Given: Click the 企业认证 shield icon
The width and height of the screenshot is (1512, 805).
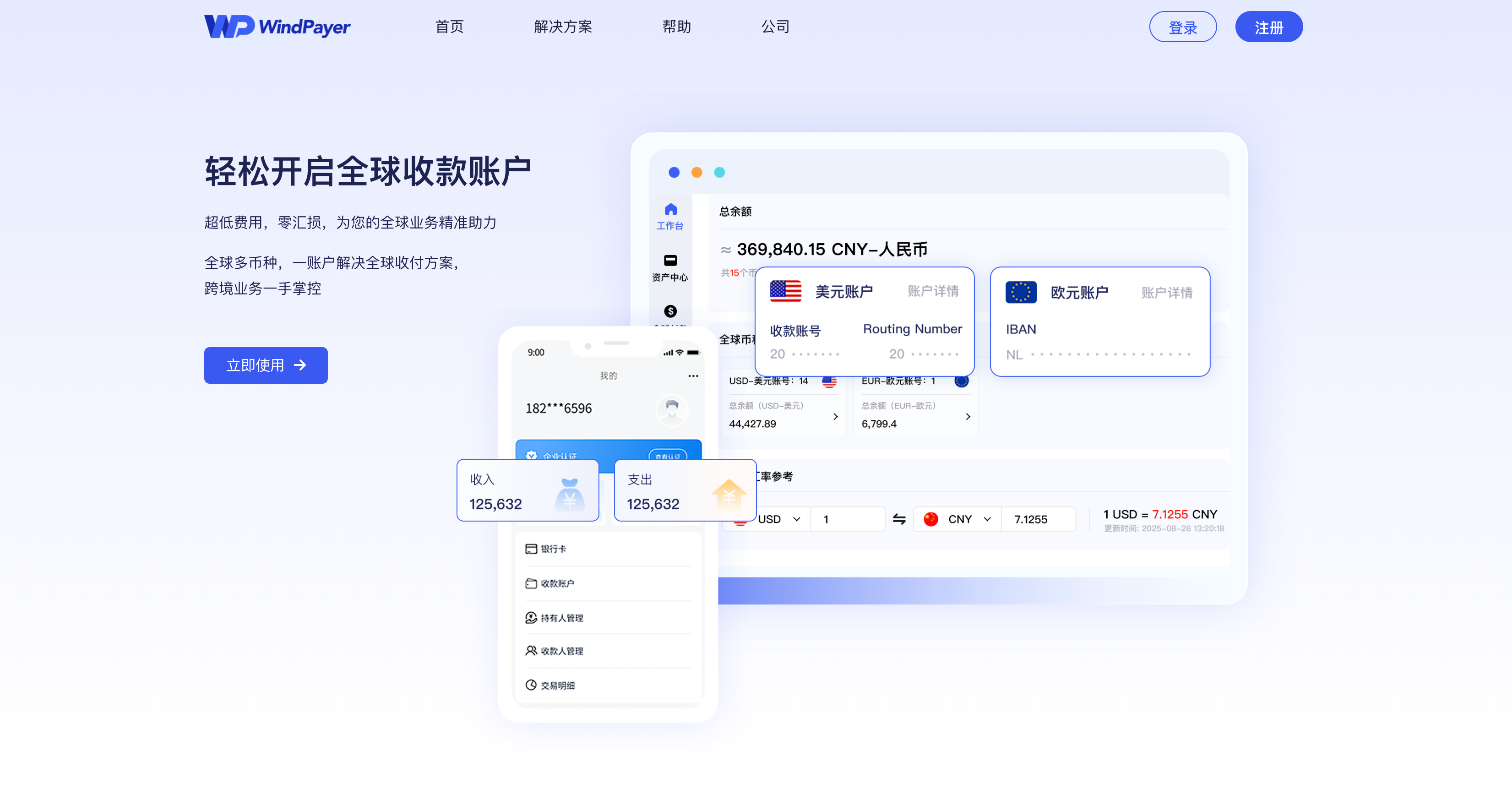Looking at the screenshot, I should [531, 455].
